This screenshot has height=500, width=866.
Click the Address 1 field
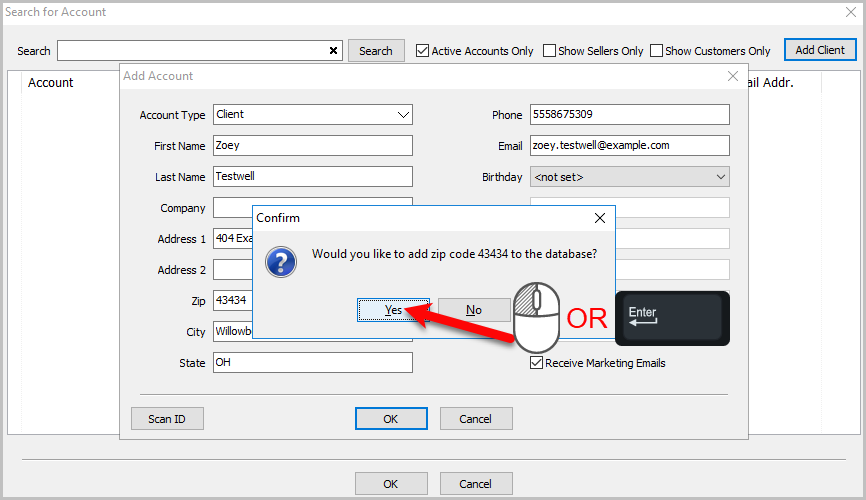click(233, 239)
